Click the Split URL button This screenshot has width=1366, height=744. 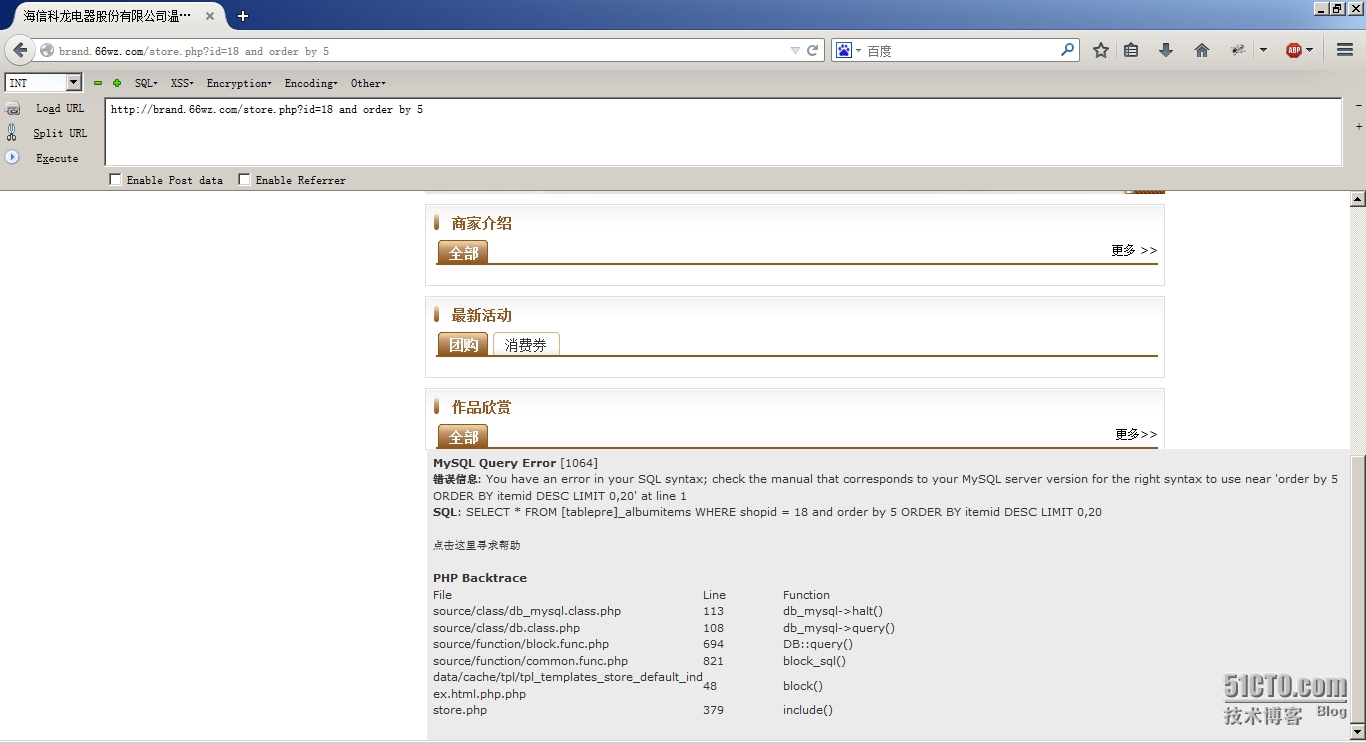(60, 133)
